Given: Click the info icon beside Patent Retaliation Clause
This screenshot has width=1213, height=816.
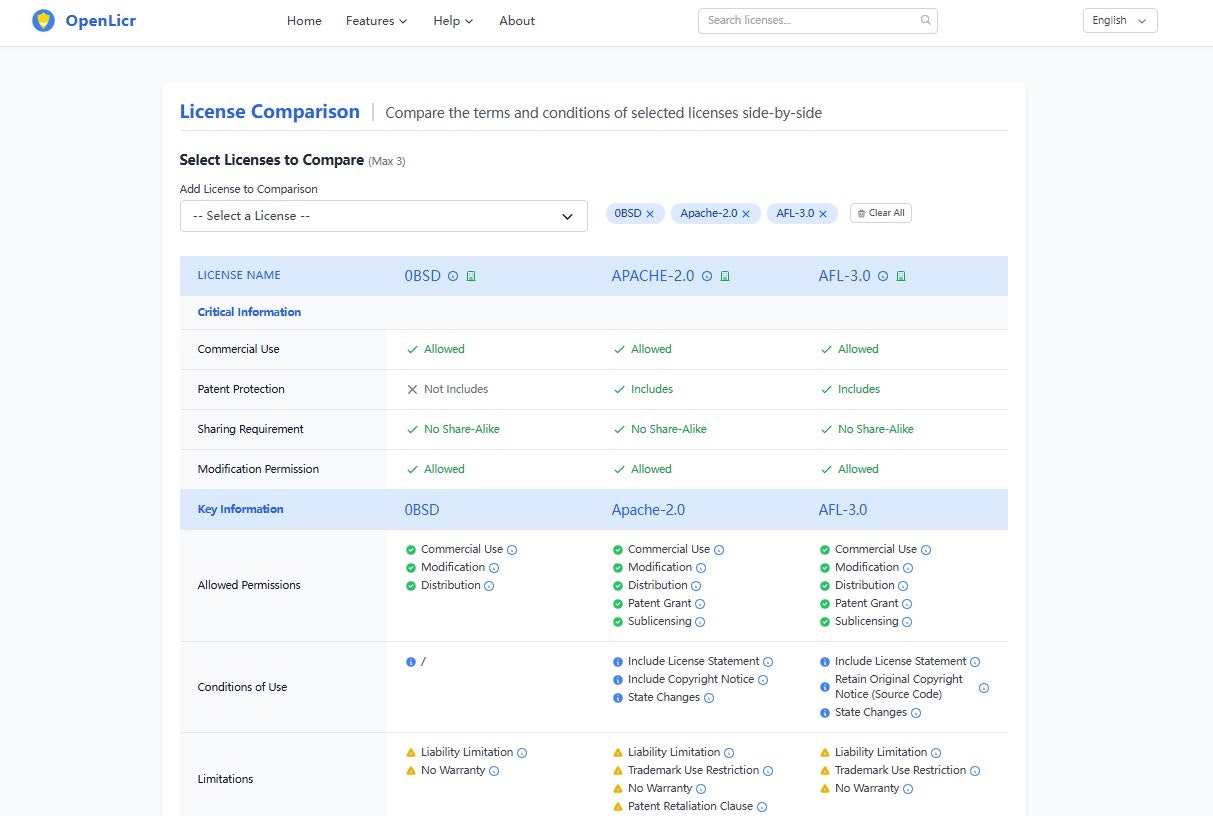Looking at the screenshot, I should 762,807.
